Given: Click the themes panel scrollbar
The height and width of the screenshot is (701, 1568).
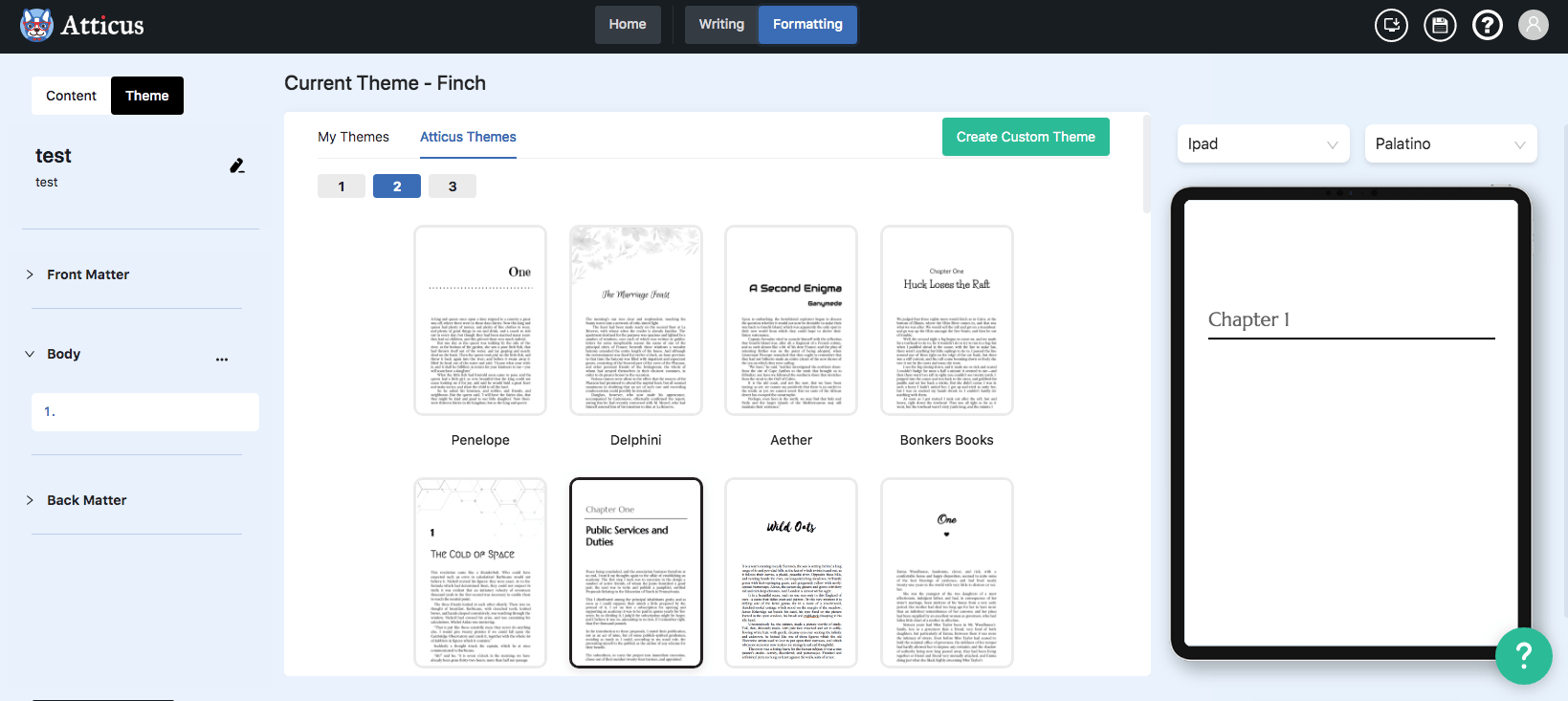Looking at the screenshot, I should [1147, 164].
